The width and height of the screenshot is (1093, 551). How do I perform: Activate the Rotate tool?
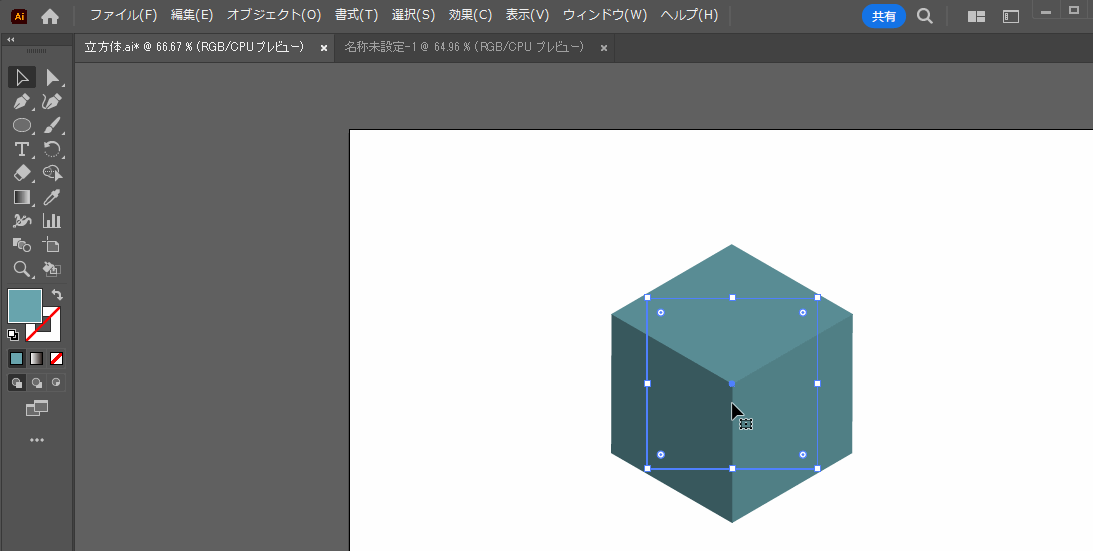coord(52,149)
